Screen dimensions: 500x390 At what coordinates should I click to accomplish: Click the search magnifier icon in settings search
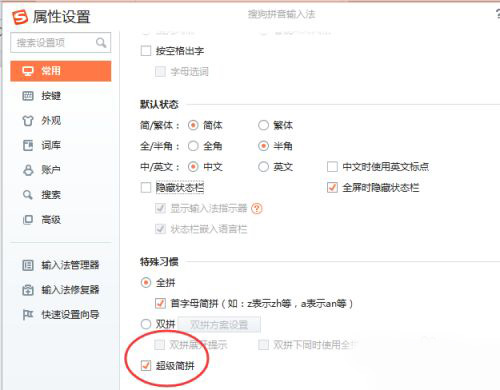coord(101,42)
